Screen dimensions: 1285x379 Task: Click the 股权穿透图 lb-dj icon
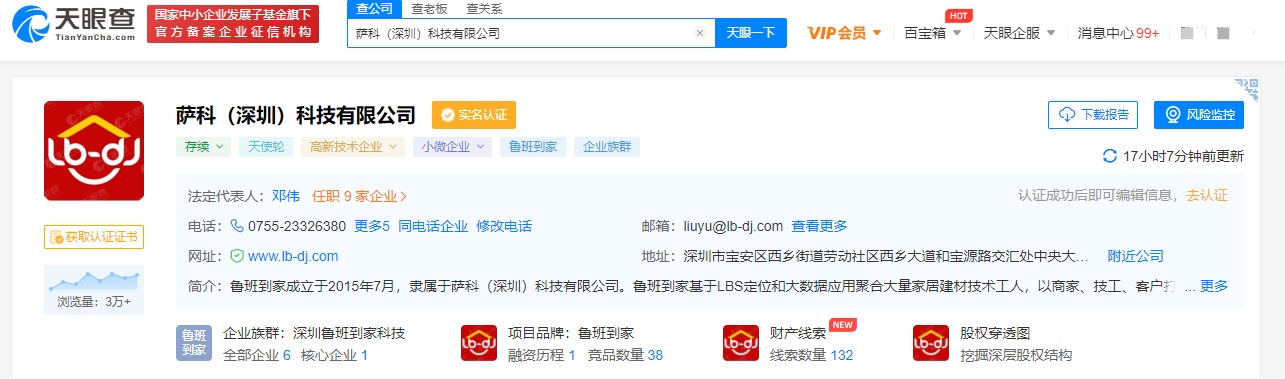point(931,343)
